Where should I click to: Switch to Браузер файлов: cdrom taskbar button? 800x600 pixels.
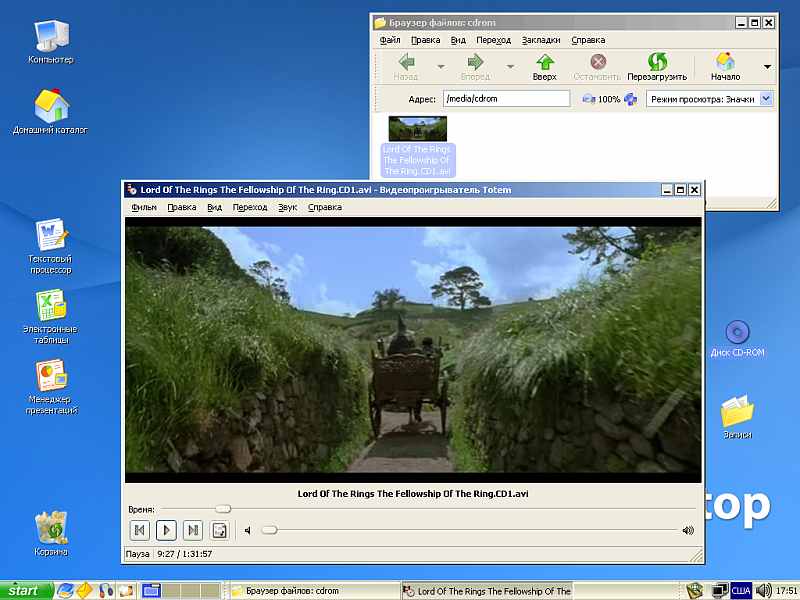[312, 591]
